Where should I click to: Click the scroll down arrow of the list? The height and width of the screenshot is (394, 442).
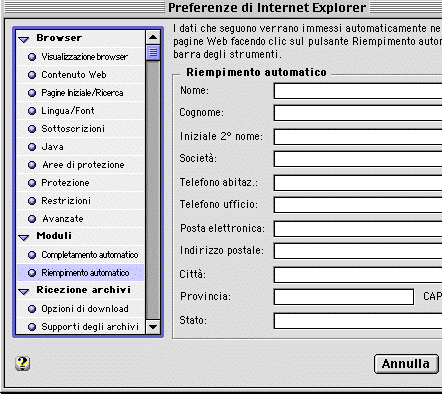[x=153, y=327]
